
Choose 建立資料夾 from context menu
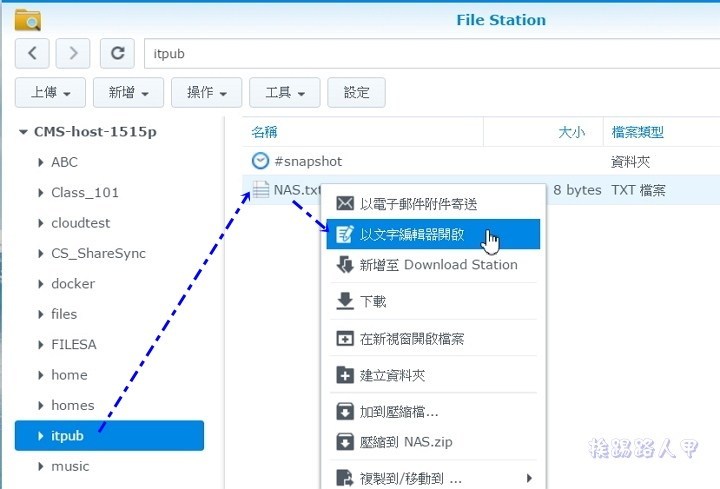click(433, 375)
